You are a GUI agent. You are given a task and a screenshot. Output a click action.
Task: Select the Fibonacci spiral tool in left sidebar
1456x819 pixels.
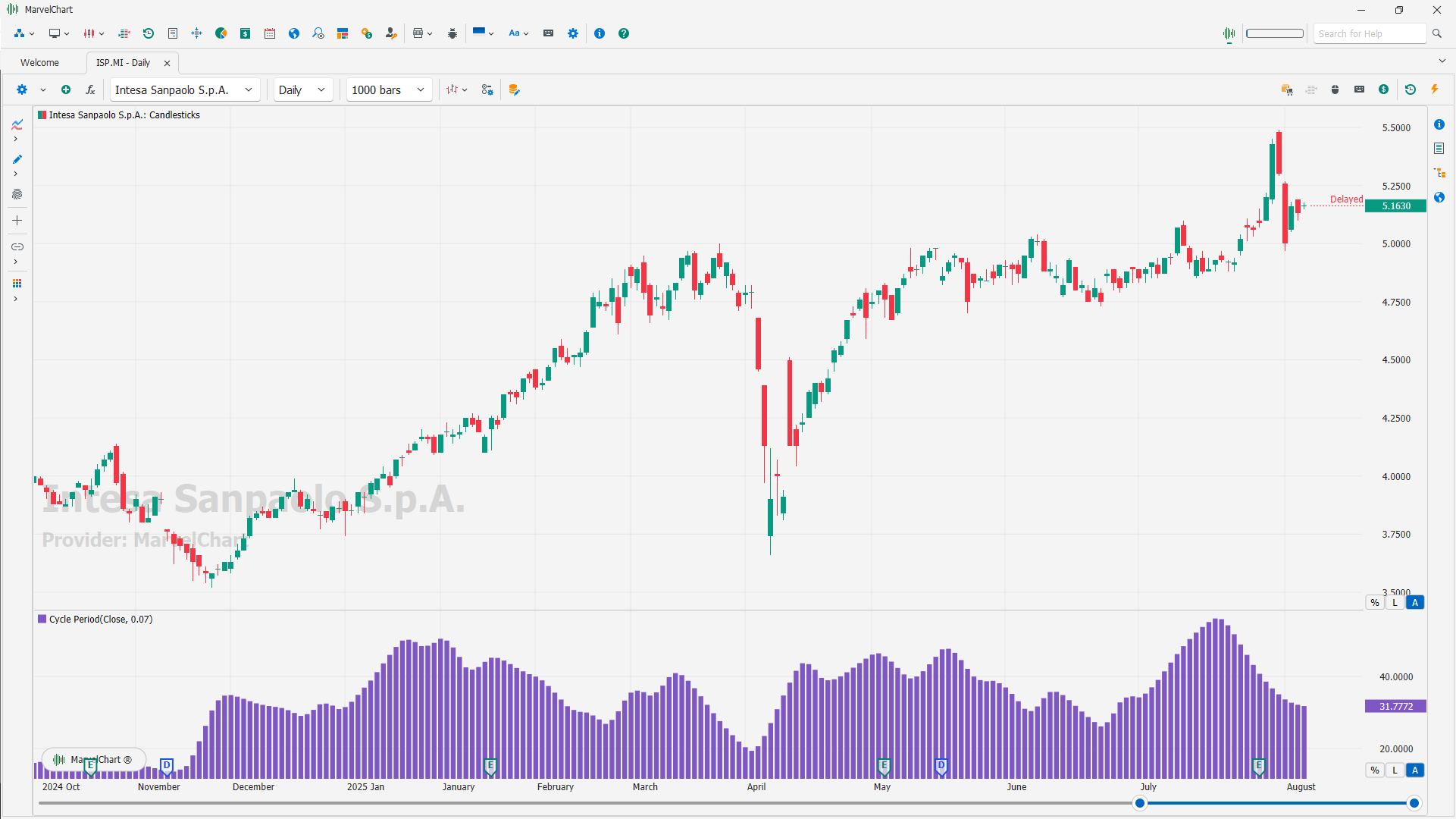click(x=17, y=194)
